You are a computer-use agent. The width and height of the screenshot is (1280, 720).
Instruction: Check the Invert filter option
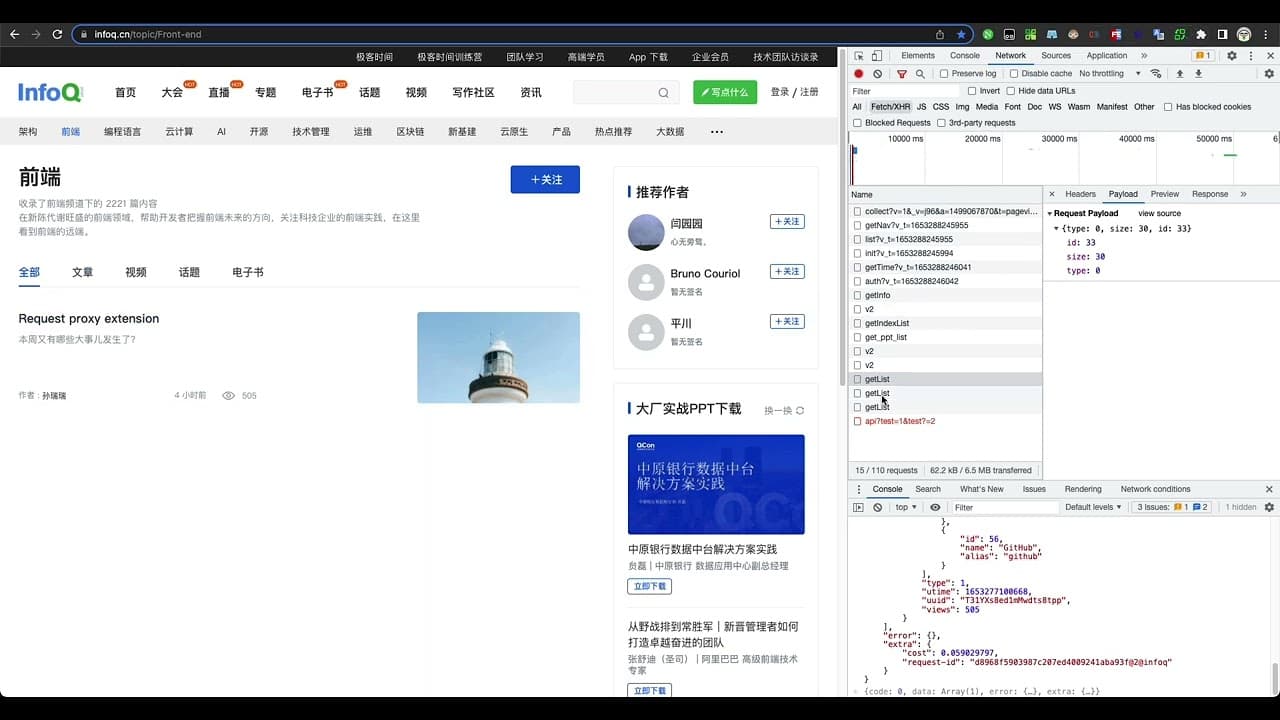coord(972,91)
